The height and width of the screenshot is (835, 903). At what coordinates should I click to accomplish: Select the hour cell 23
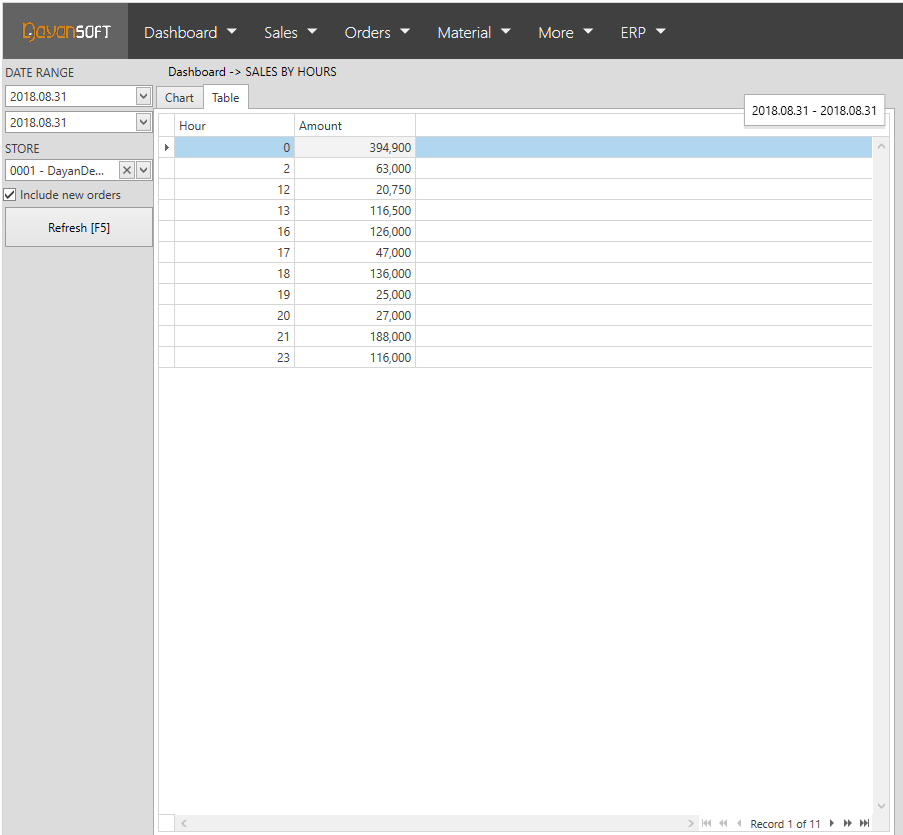tap(234, 358)
